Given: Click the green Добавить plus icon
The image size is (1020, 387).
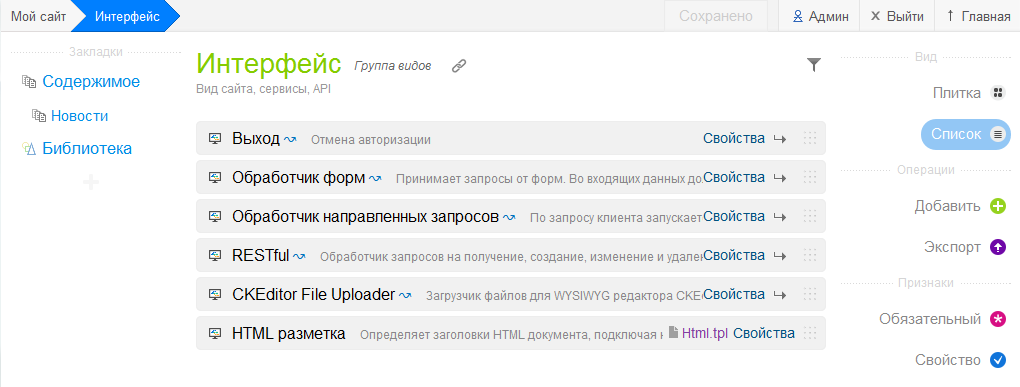Looking at the screenshot, I should coord(998,207).
